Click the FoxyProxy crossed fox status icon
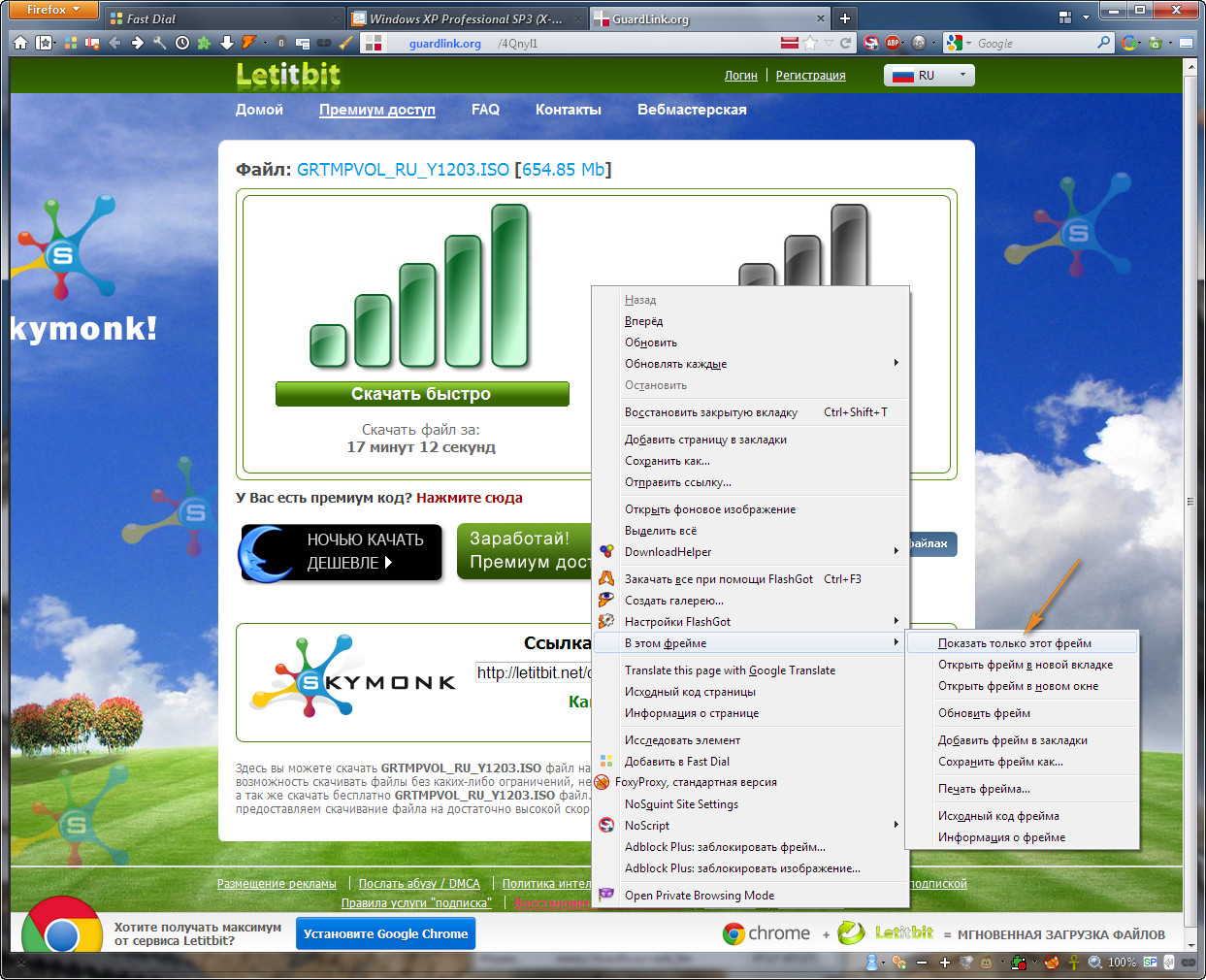 (1052, 963)
